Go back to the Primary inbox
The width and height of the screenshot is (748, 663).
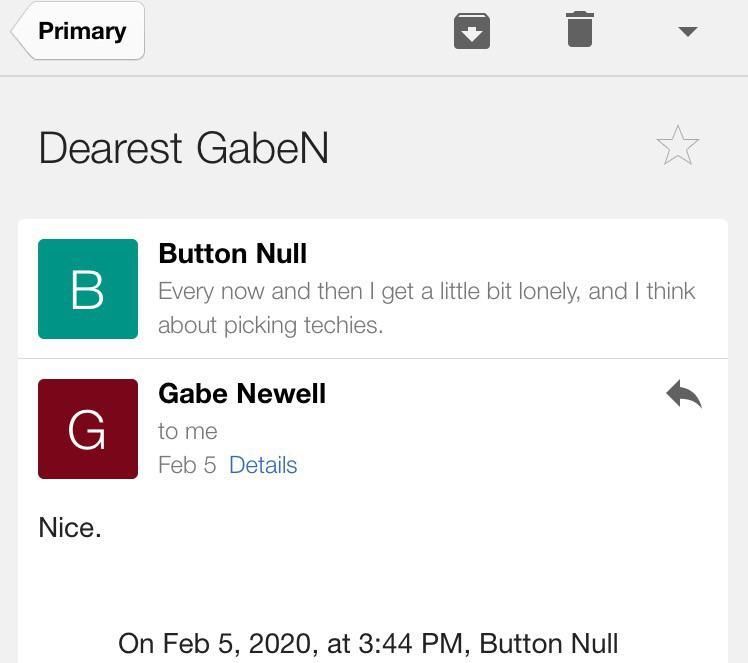(80, 31)
